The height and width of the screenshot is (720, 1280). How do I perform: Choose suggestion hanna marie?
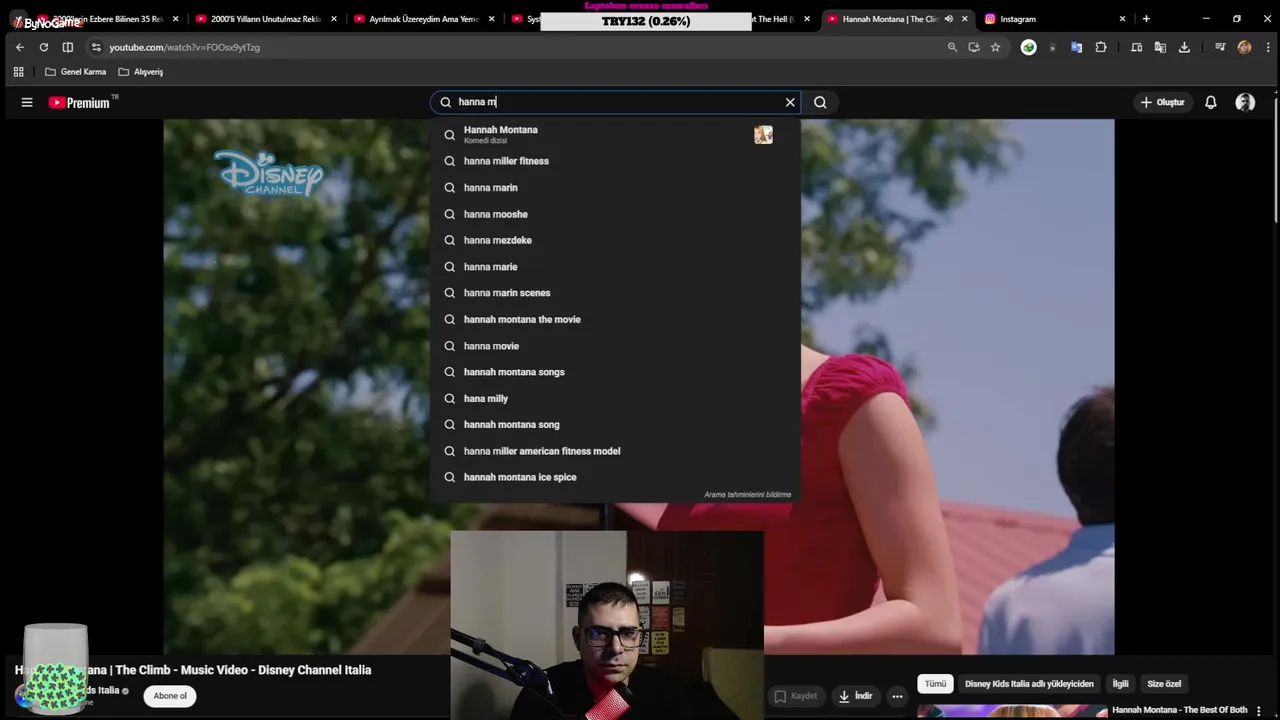[x=615, y=267]
